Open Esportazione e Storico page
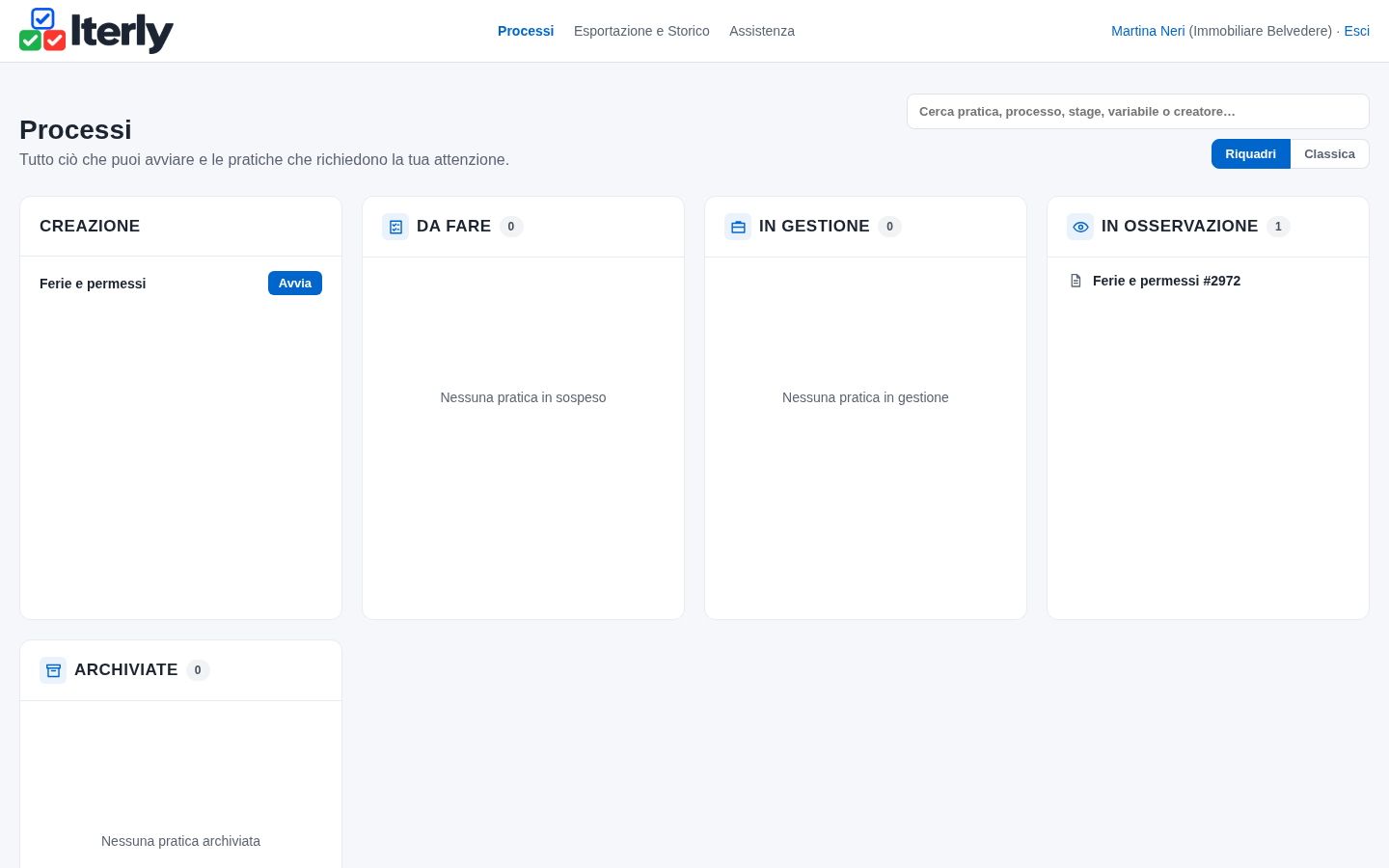Viewport: 1389px width, 868px height. pyautogui.click(x=641, y=31)
